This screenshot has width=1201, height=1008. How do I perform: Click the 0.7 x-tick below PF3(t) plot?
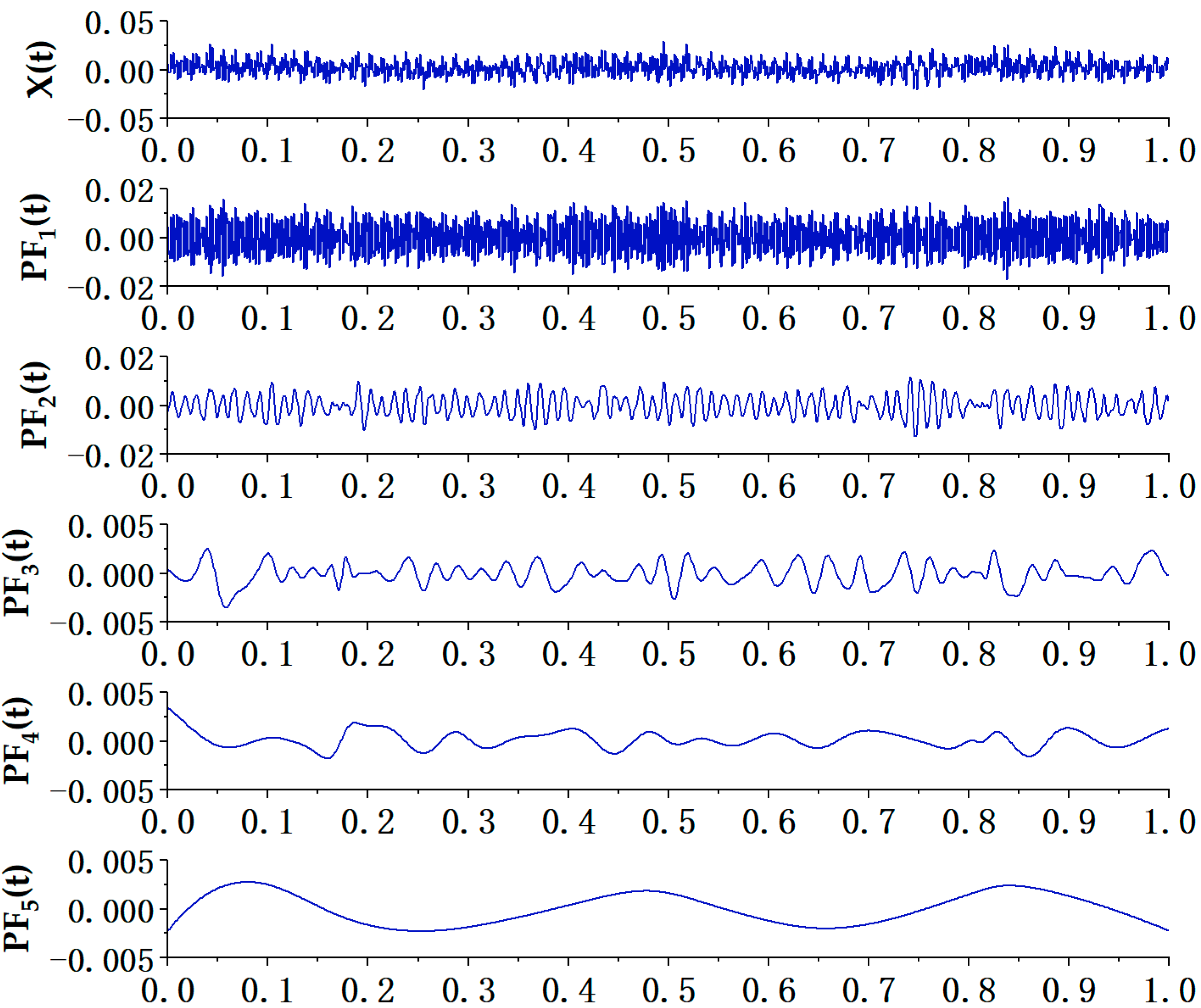click(868, 654)
